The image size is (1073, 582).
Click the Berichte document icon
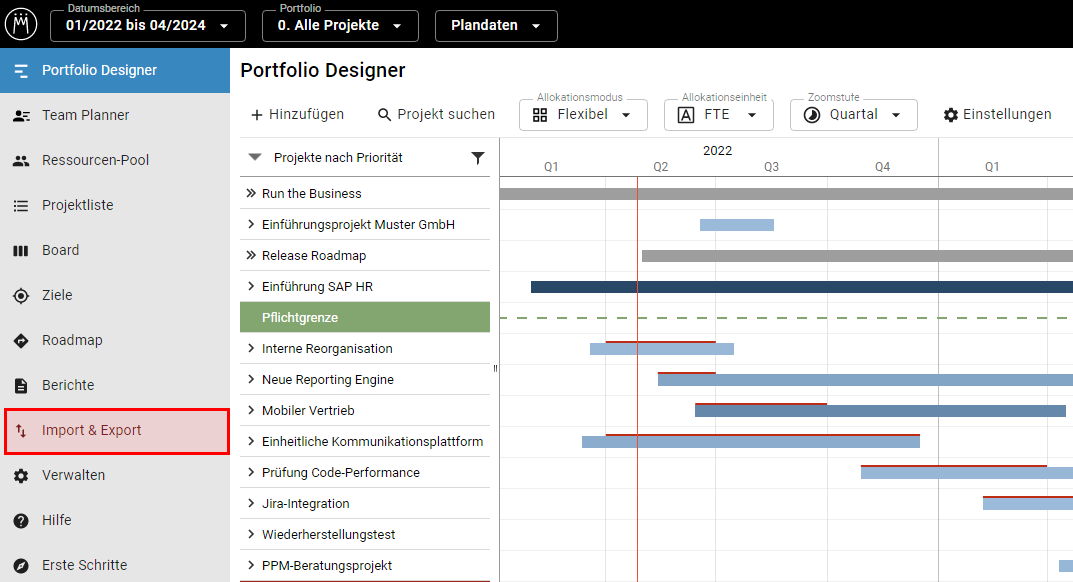point(21,386)
